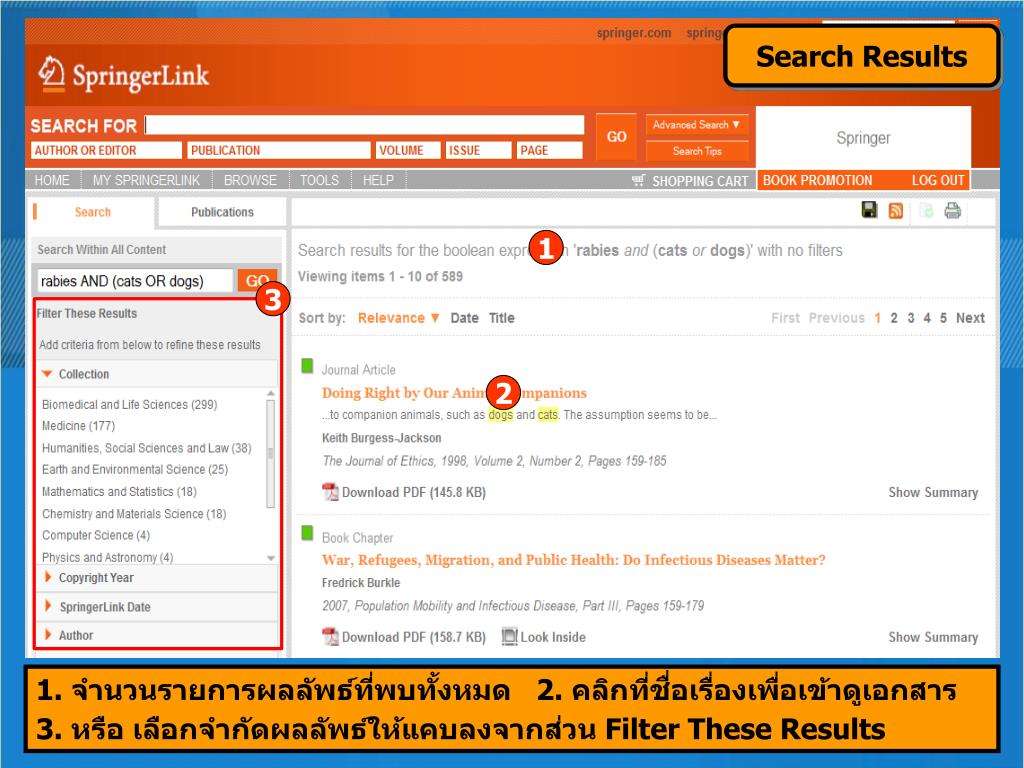Click Next results page

pyautogui.click(x=970, y=318)
